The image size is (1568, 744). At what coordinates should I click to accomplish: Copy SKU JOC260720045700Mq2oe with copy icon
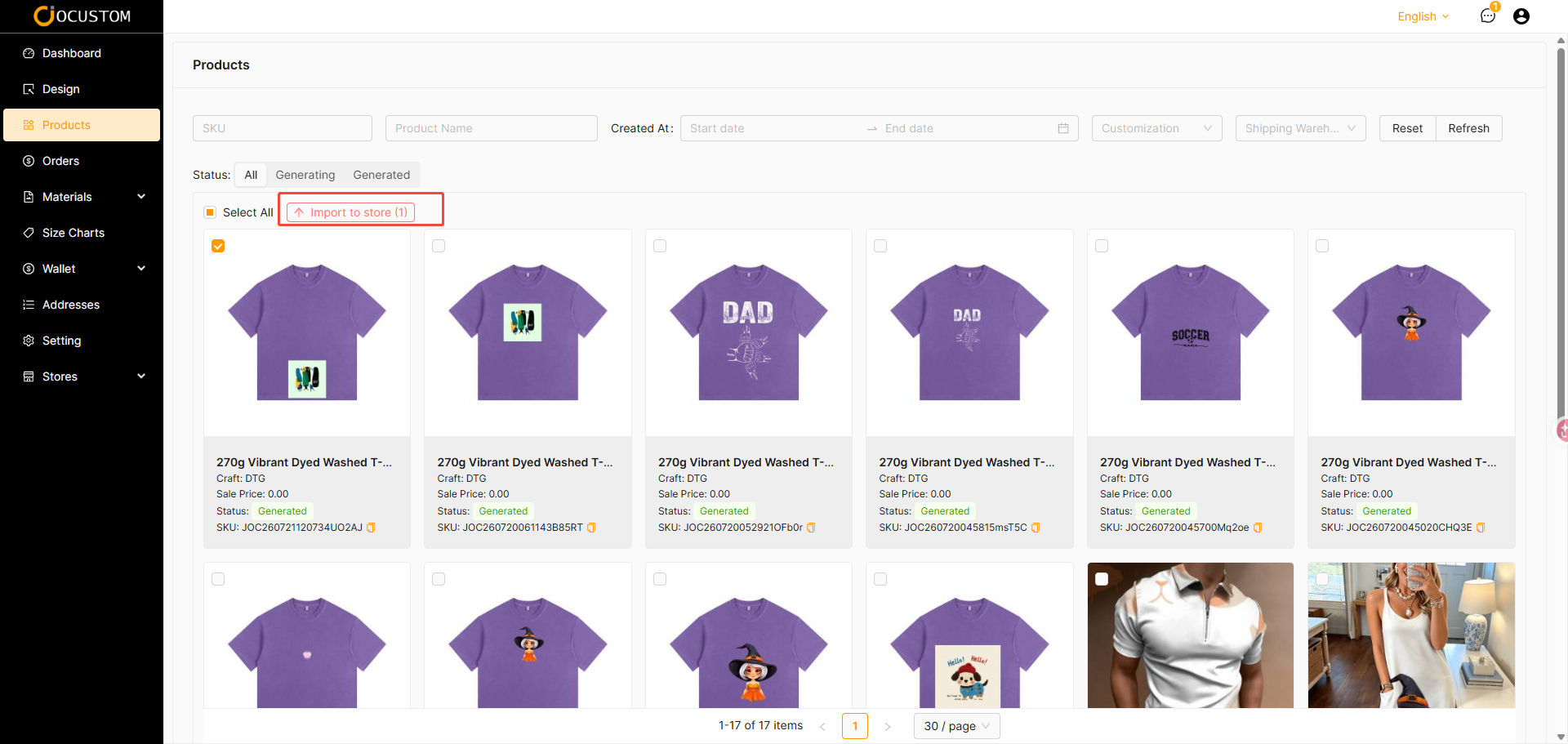coord(1258,528)
